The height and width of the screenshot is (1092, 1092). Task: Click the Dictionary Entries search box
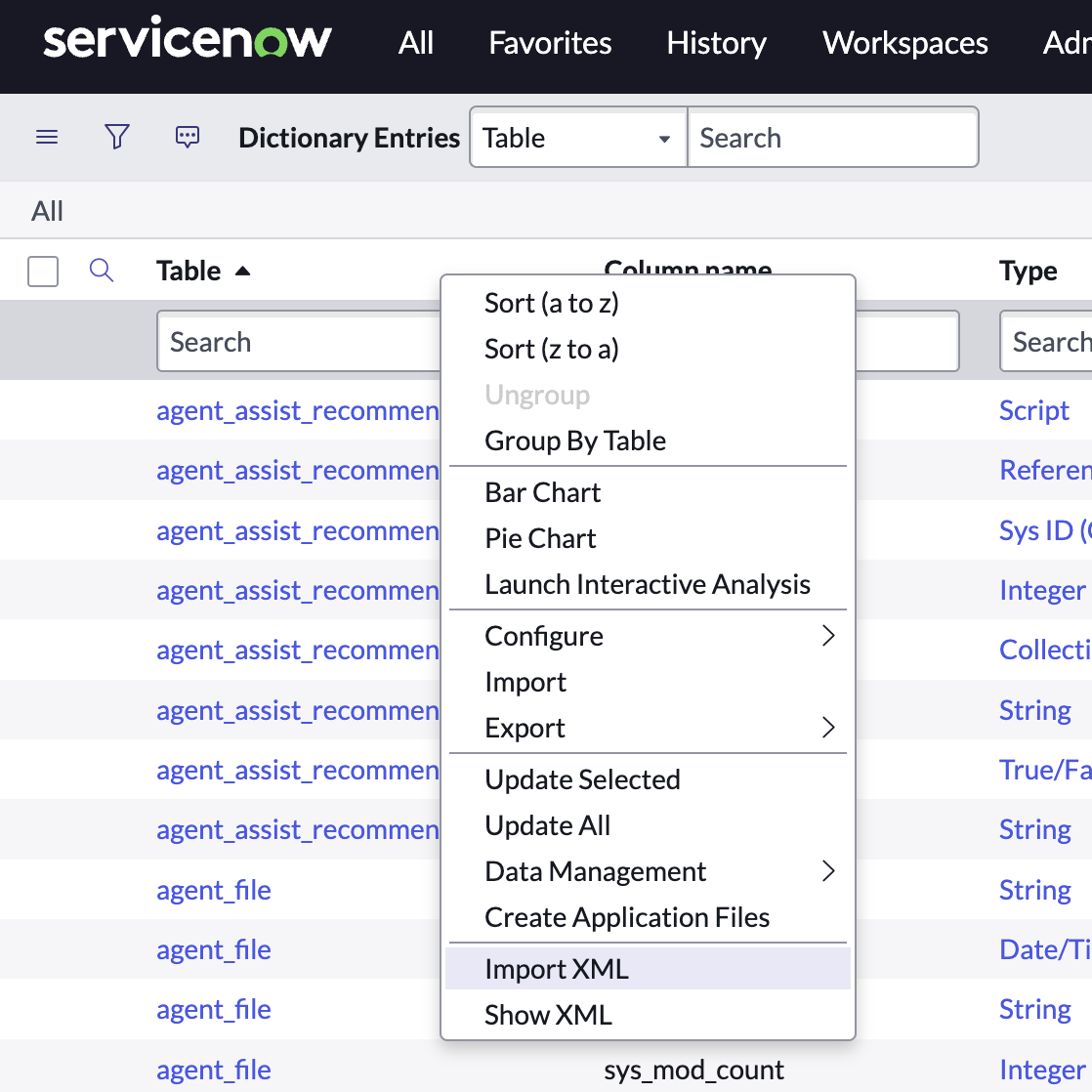833,137
